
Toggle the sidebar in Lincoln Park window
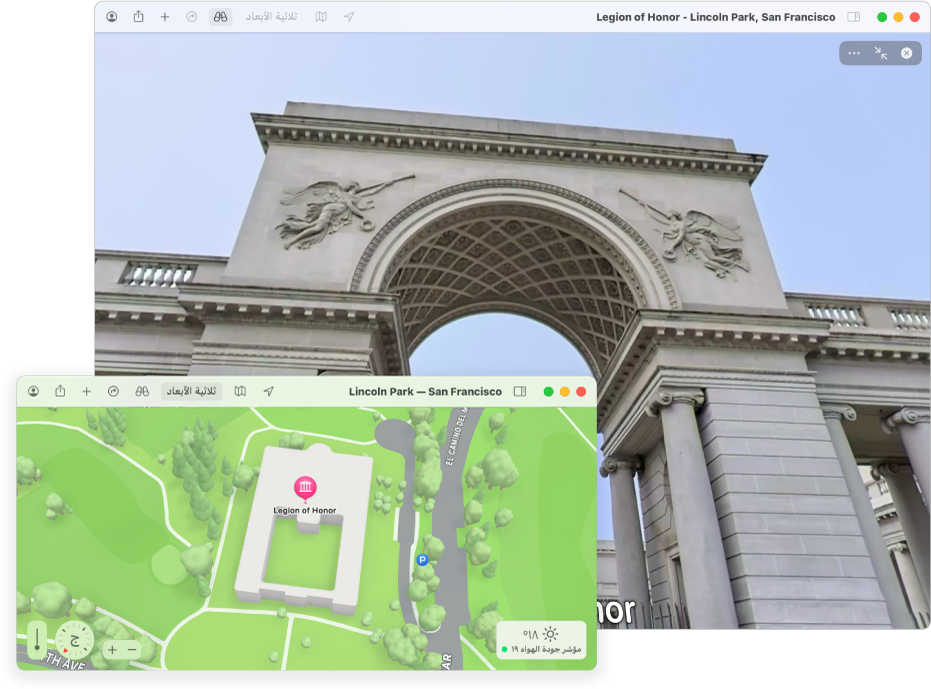click(520, 392)
